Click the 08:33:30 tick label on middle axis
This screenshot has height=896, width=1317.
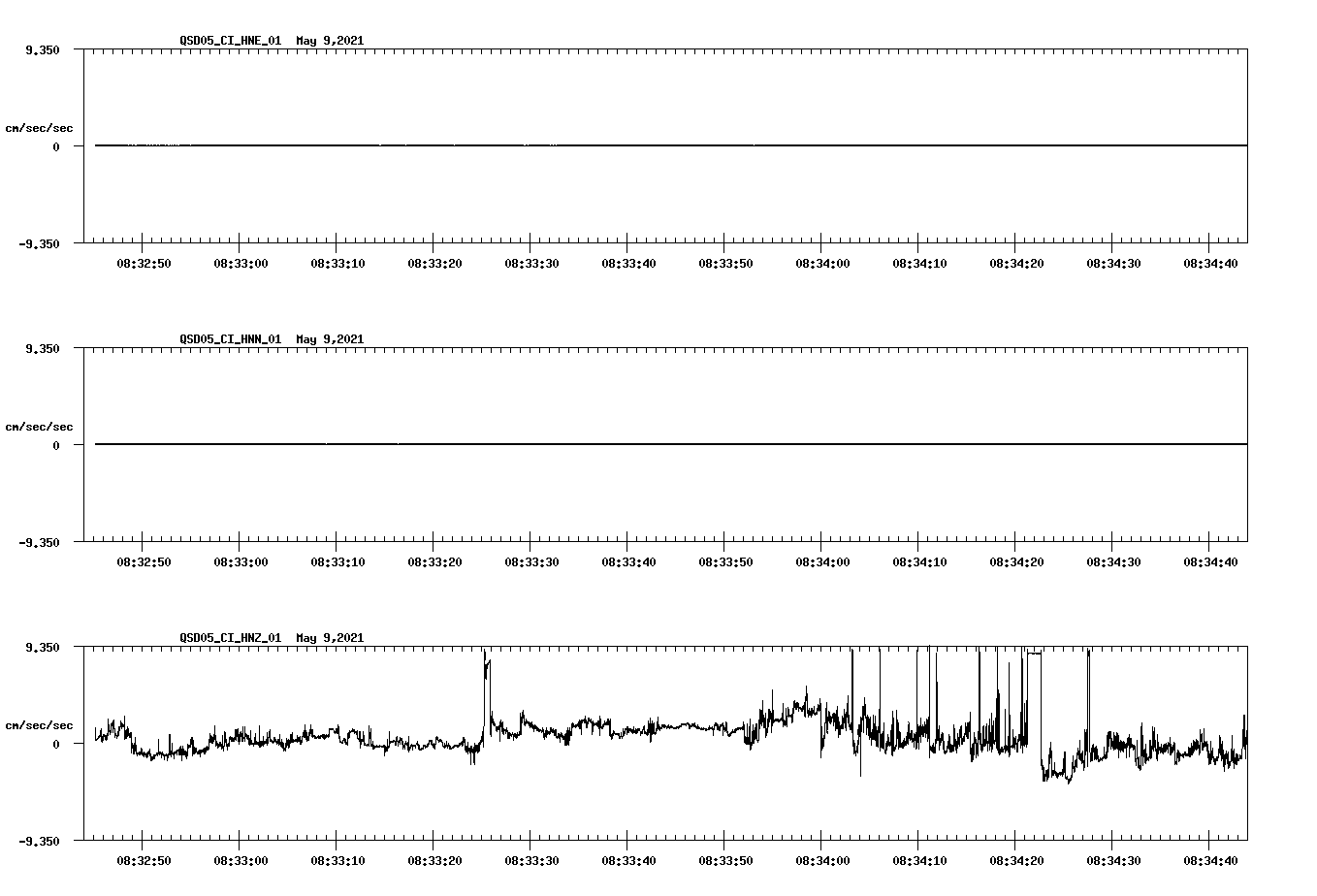tap(533, 560)
